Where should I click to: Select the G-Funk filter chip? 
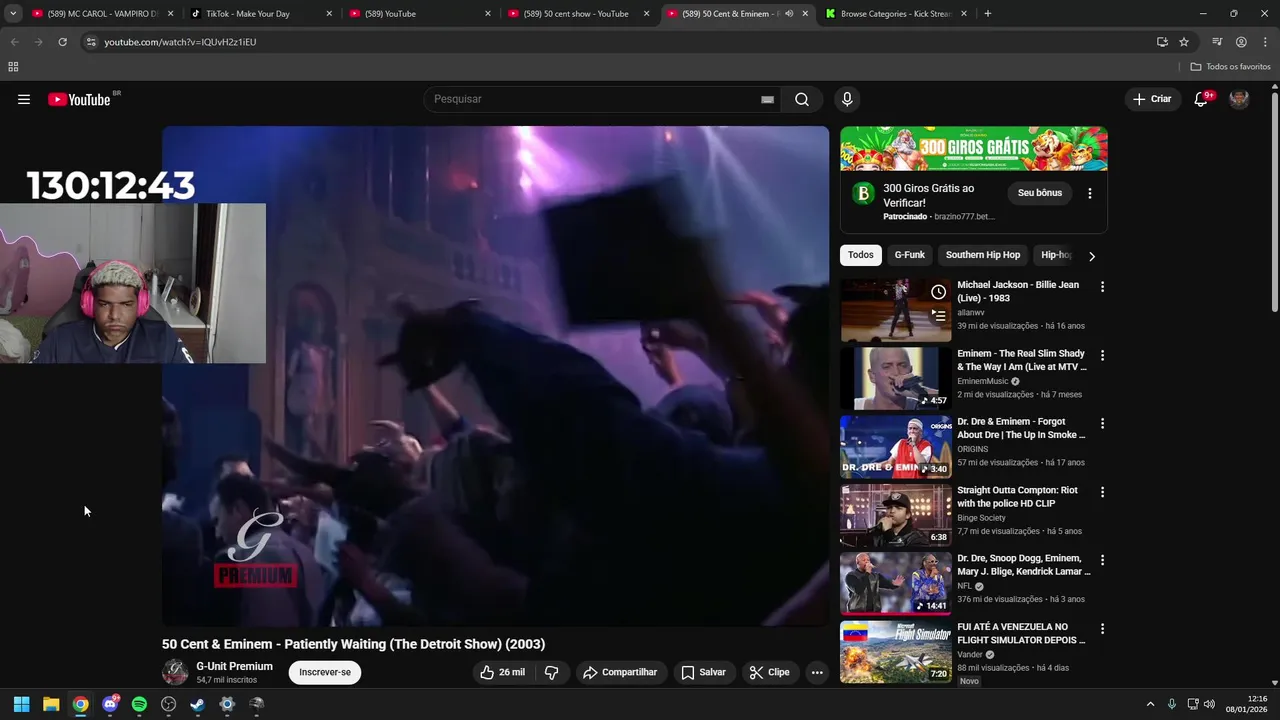[x=910, y=255]
